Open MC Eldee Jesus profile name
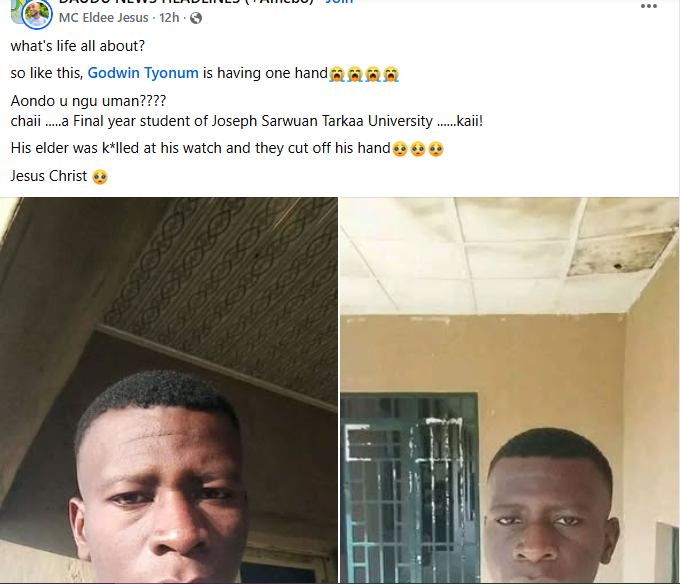The width and height of the screenshot is (680, 584). point(104,18)
